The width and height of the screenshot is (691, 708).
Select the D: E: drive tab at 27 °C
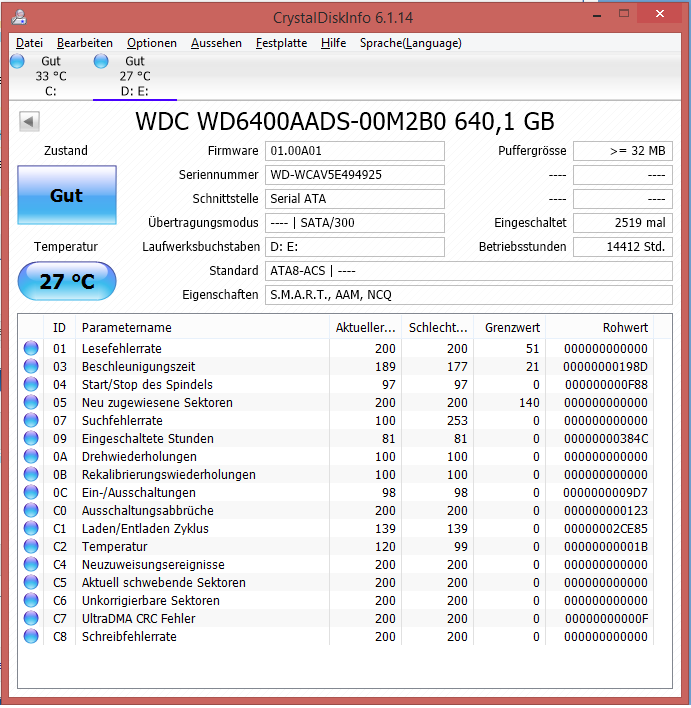[x=135, y=76]
